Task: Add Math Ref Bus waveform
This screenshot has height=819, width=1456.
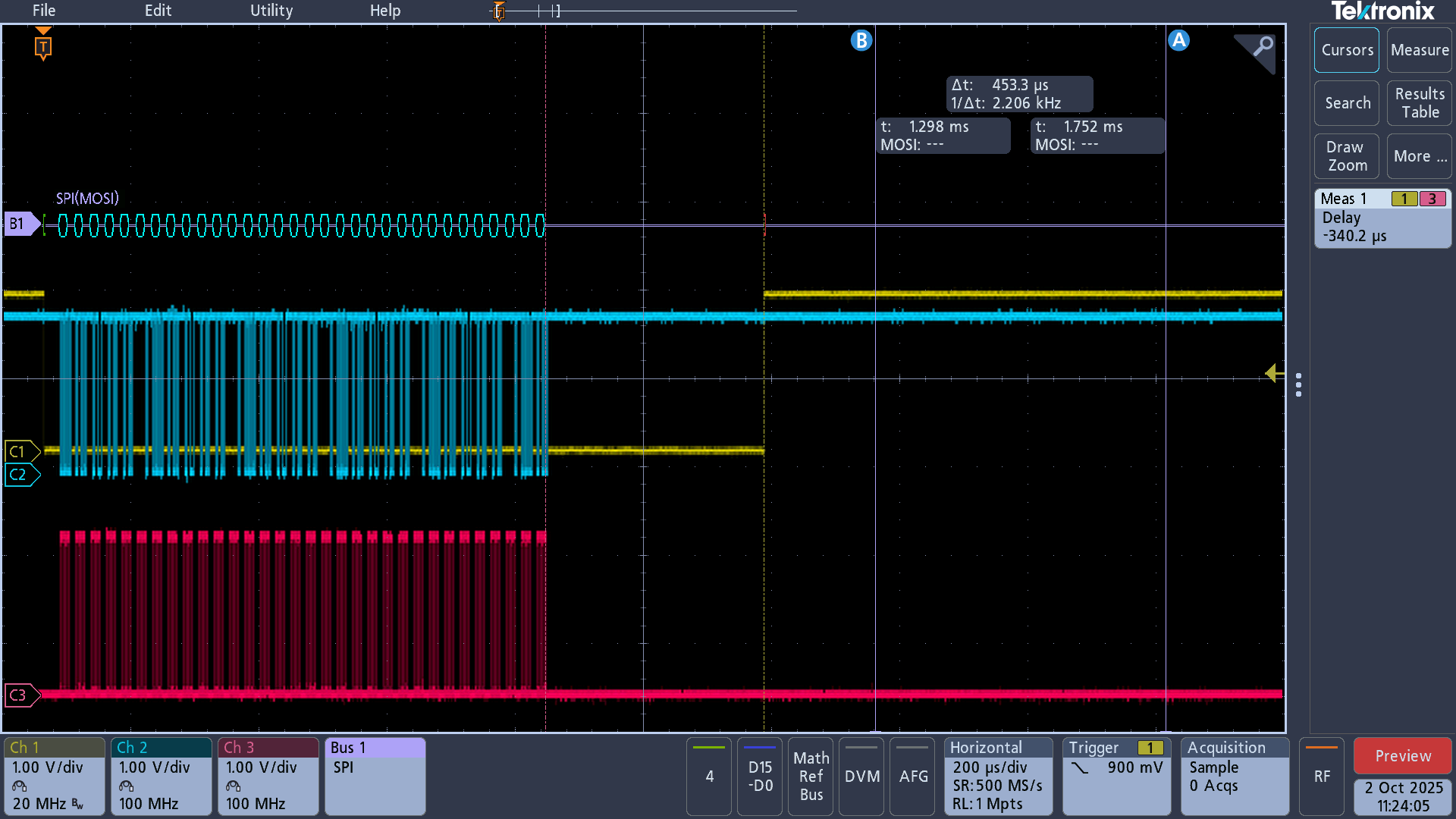Action: point(811,776)
